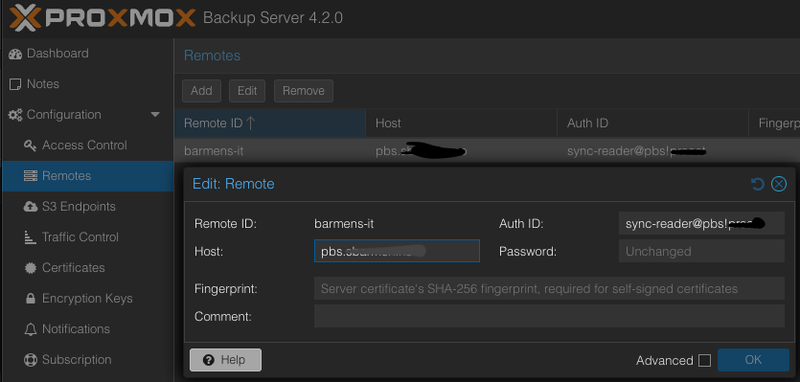Click the Comment input field
Viewport: 800px width, 382px height.
pyautogui.click(x=549, y=316)
